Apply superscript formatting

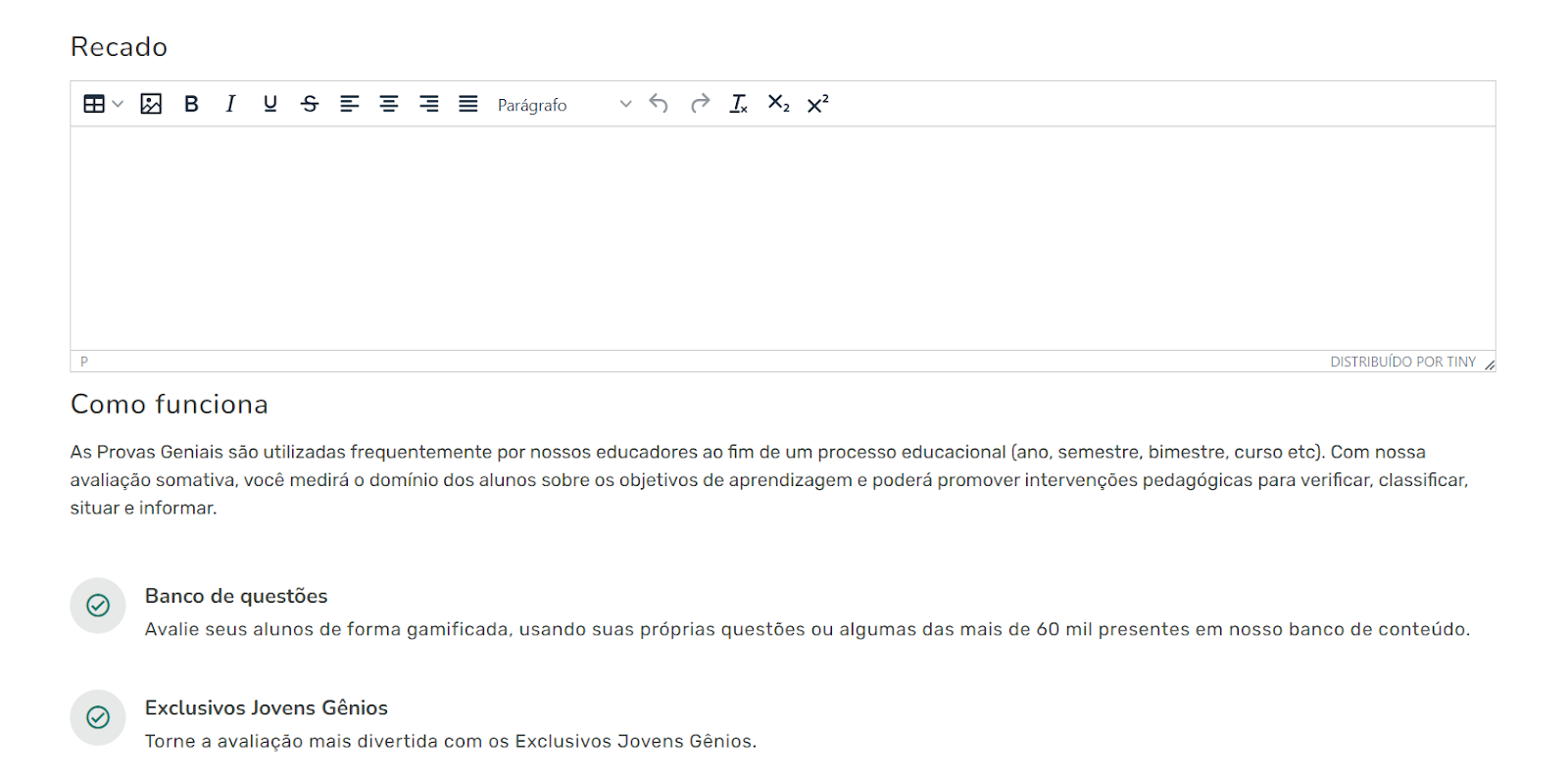(817, 104)
